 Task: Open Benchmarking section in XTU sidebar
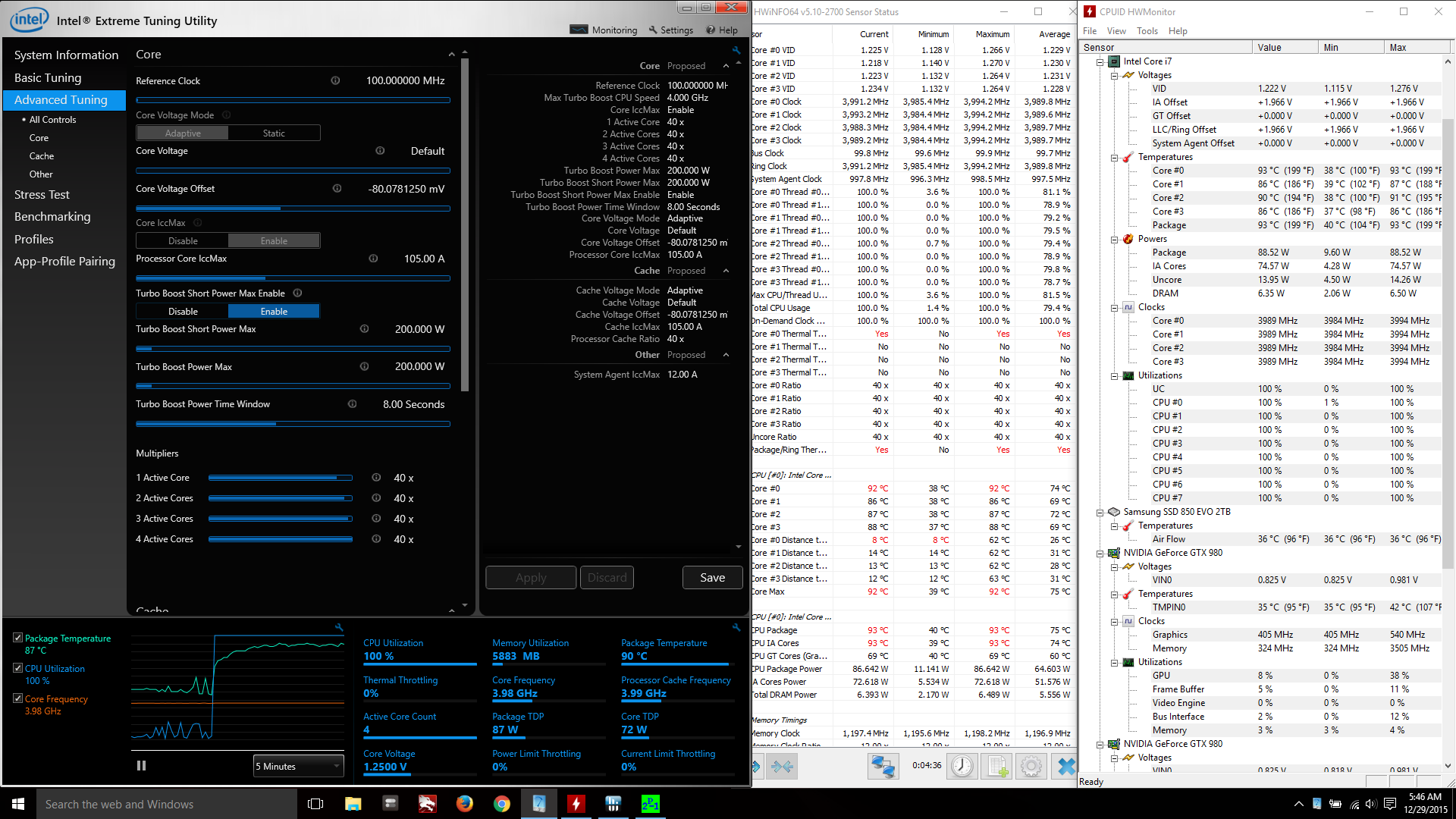point(52,217)
